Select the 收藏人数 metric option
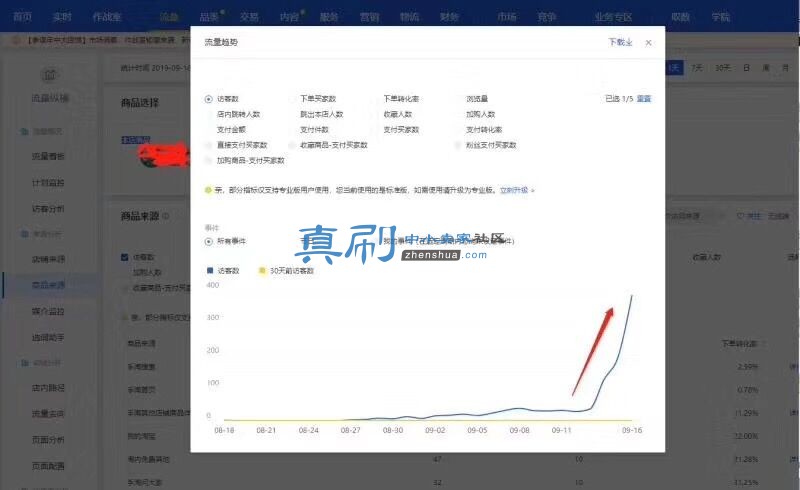Viewport: 800px width, 490px height. pyautogui.click(x=397, y=114)
